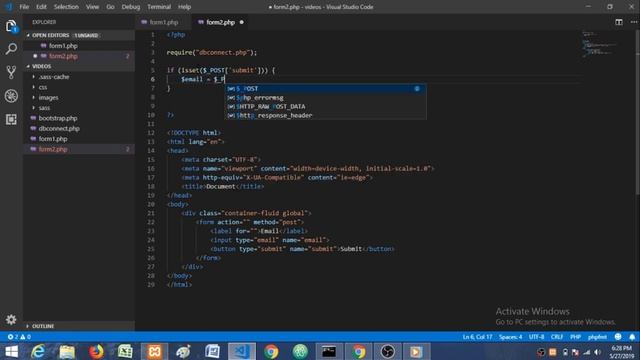
Task: Switch to the form1.php editor tab
Action: (163, 22)
